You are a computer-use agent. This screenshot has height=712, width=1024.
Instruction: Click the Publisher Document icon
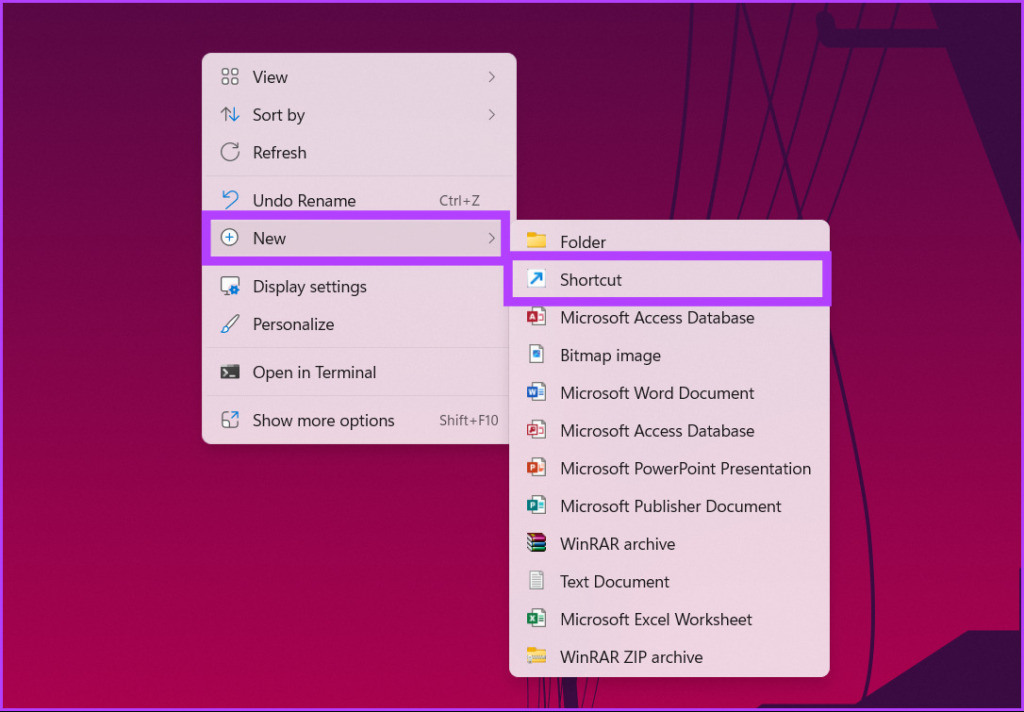(x=536, y=506)
